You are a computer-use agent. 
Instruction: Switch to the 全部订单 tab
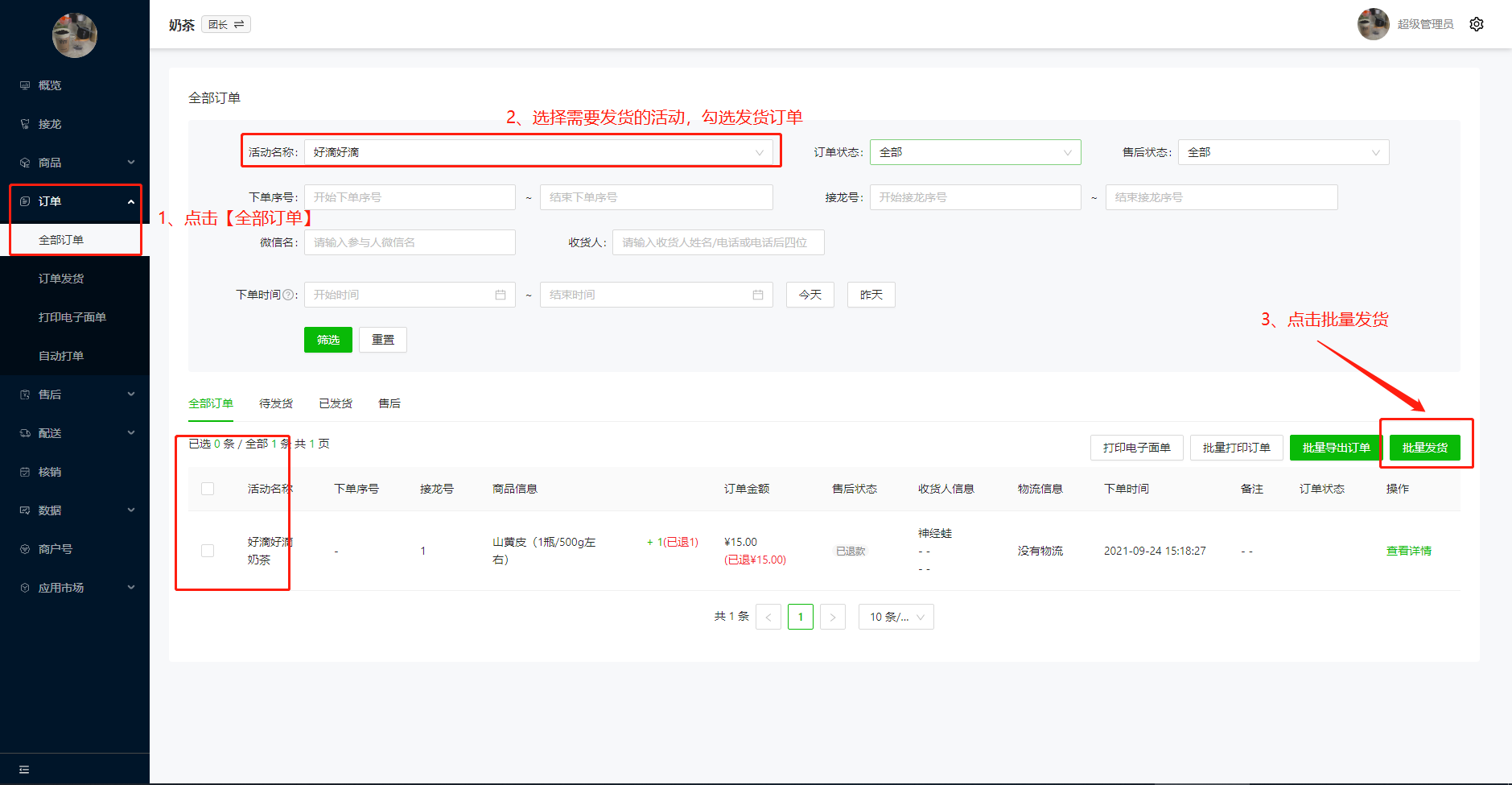(x=211, y=403)
